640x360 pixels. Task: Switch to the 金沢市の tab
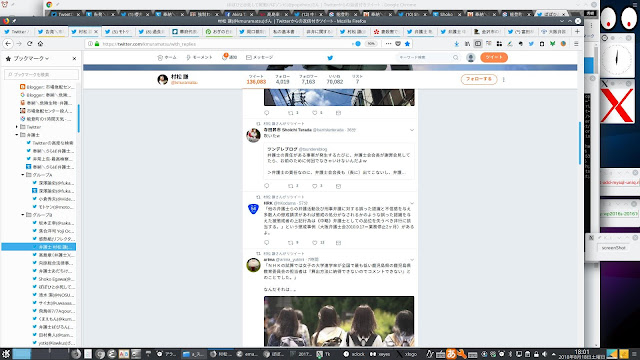487,31
